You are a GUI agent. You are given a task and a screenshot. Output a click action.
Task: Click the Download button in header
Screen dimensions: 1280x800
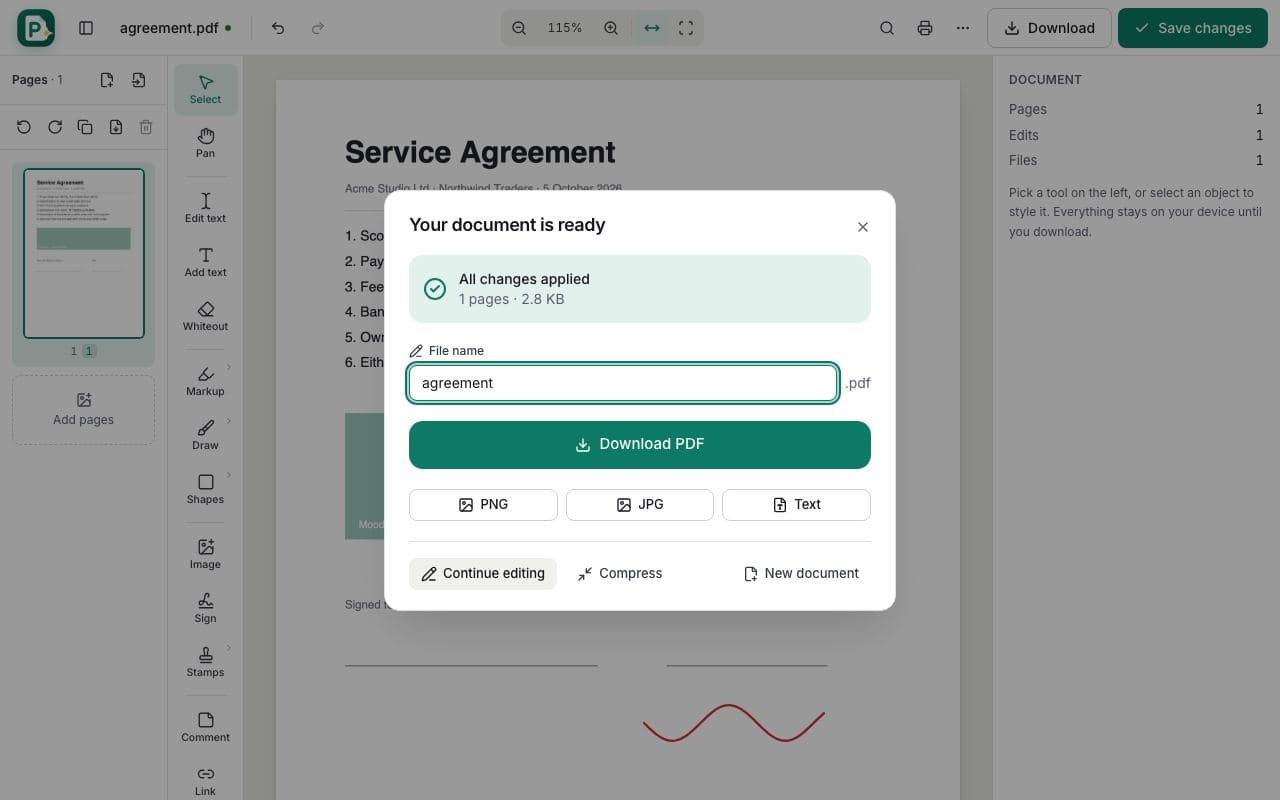(x=1049, y=28)
